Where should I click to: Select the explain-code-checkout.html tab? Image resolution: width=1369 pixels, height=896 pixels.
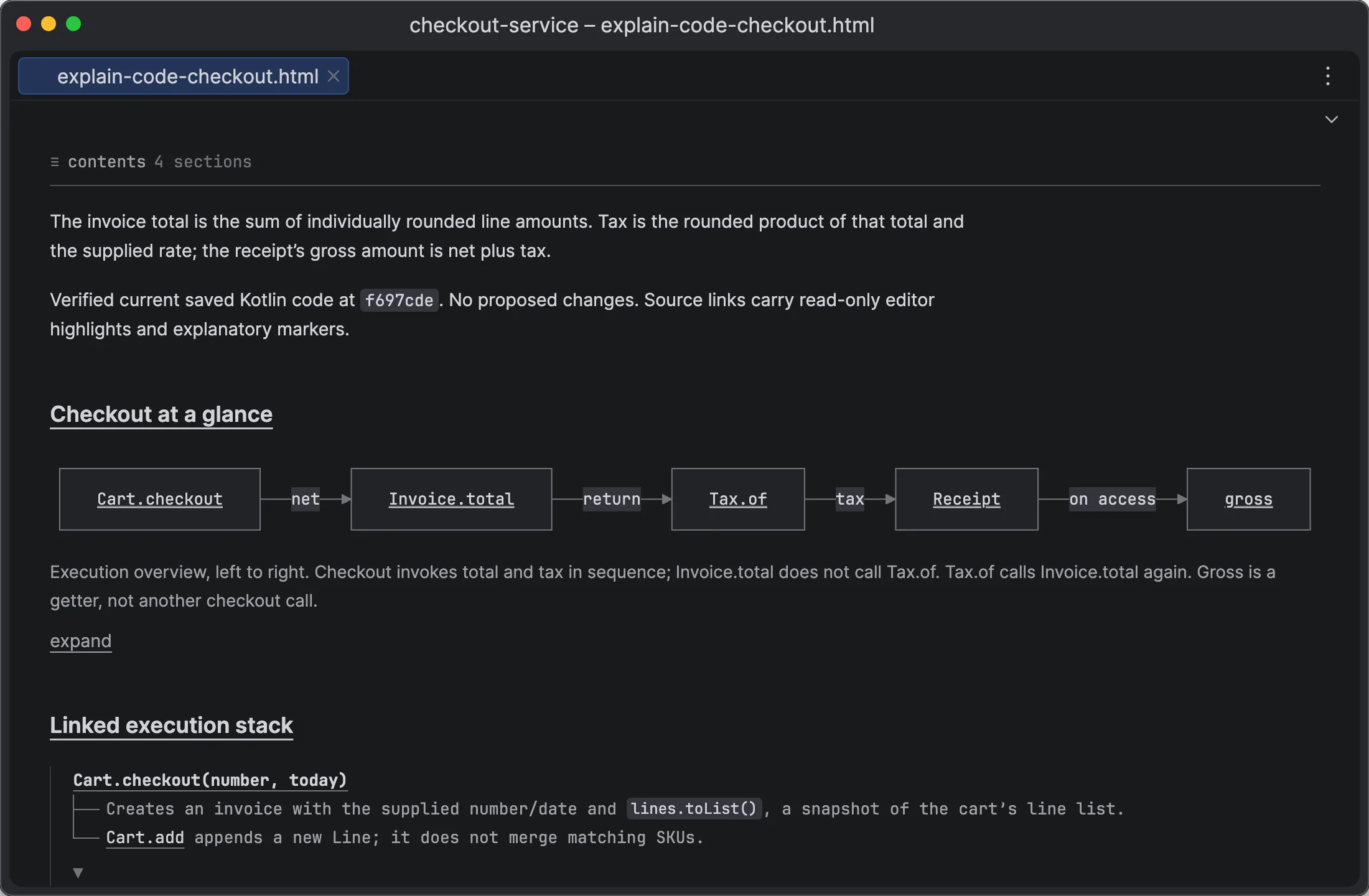pyautogui.click(x=183, y=76)
